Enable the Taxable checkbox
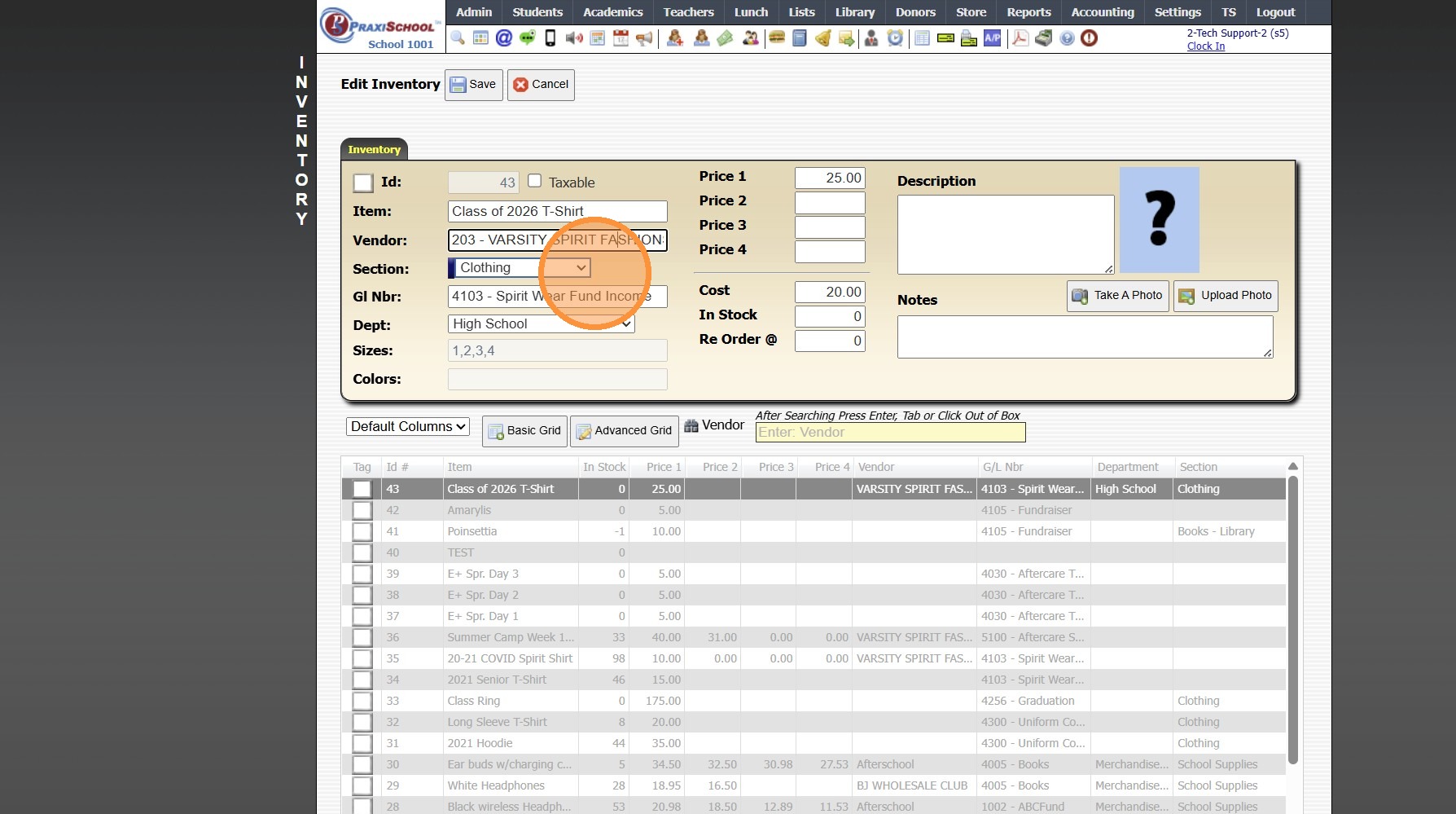Image resolution: width=1456 pixels, height=814 pixels. tap(535, 181)
